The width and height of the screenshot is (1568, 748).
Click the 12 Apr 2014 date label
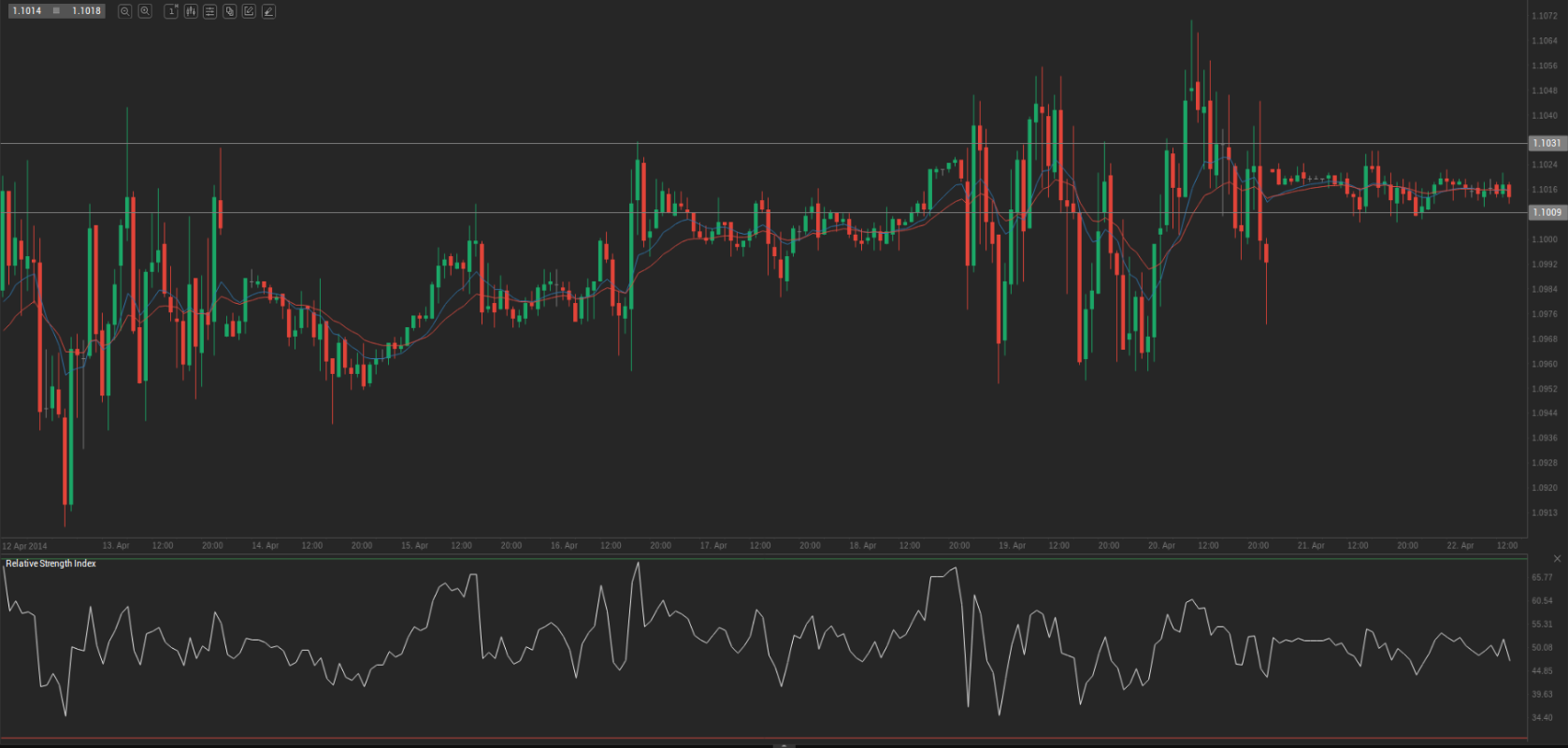(25, 546)
